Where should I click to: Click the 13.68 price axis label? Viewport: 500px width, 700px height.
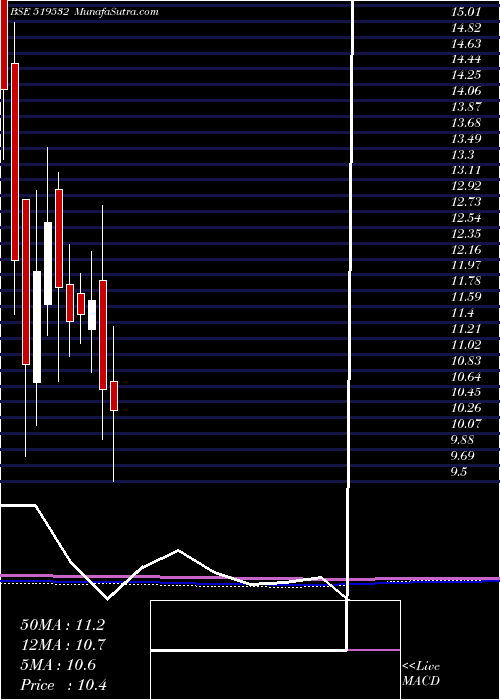(x=466, y=123)
